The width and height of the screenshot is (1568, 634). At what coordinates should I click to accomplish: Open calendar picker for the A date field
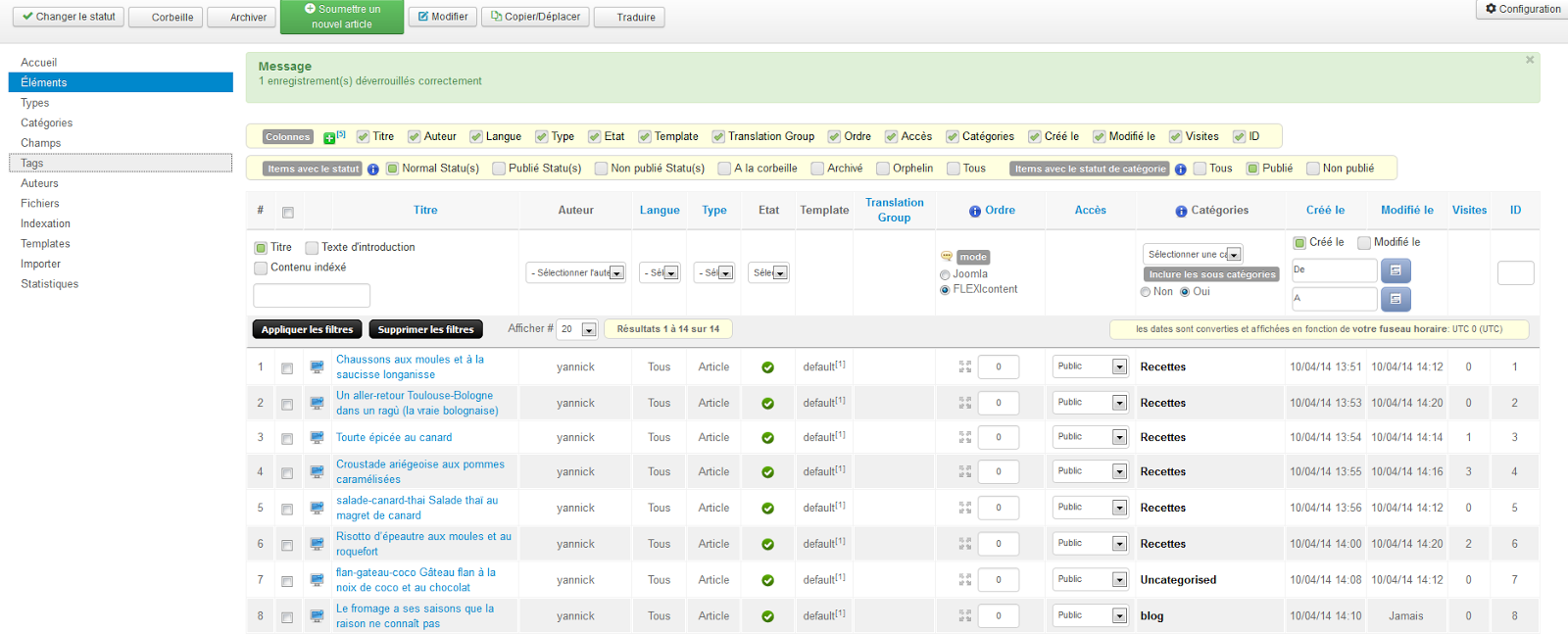tap(1396, 298)
